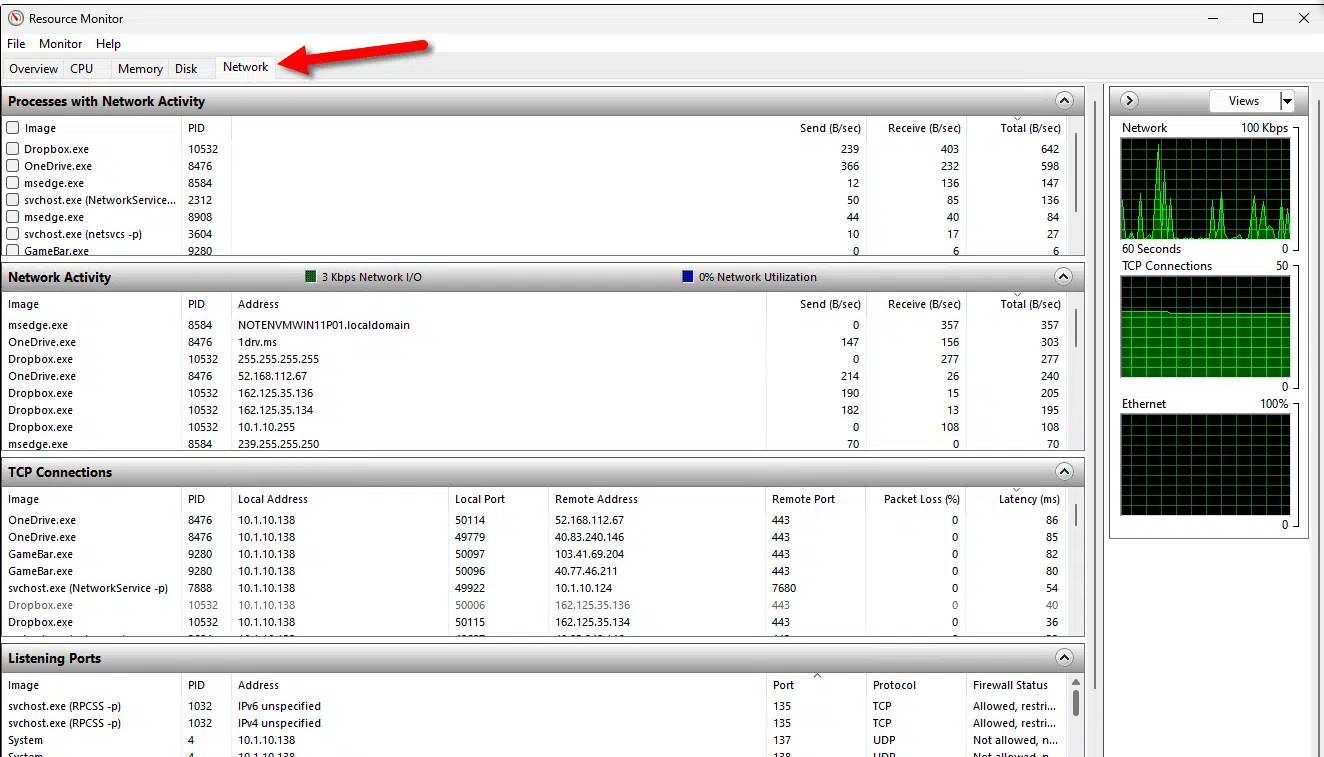Image resolution: width=1324 pixels, height=757 pixels.
Task: Hide the graphs pane with arrow button
Action: point(1129,101)
